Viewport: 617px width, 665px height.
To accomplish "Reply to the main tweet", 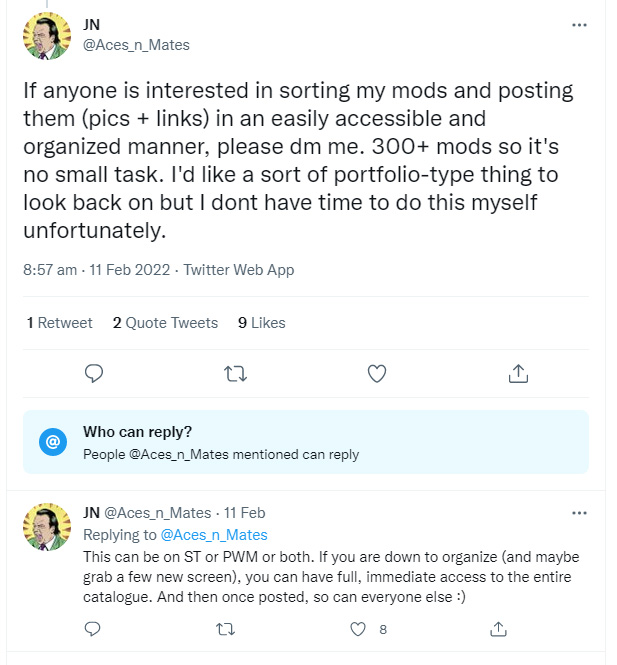I will click(94, 373).
